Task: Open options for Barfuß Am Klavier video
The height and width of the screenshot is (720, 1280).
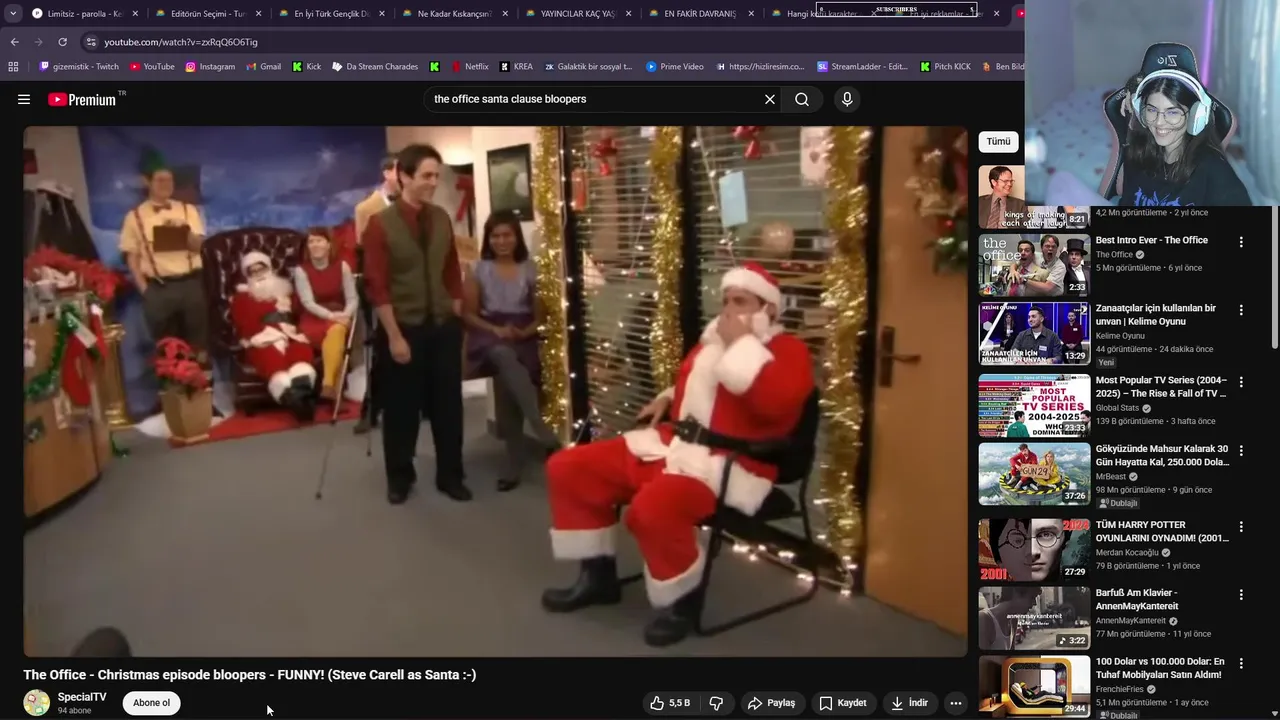Action: point(1241,594)
